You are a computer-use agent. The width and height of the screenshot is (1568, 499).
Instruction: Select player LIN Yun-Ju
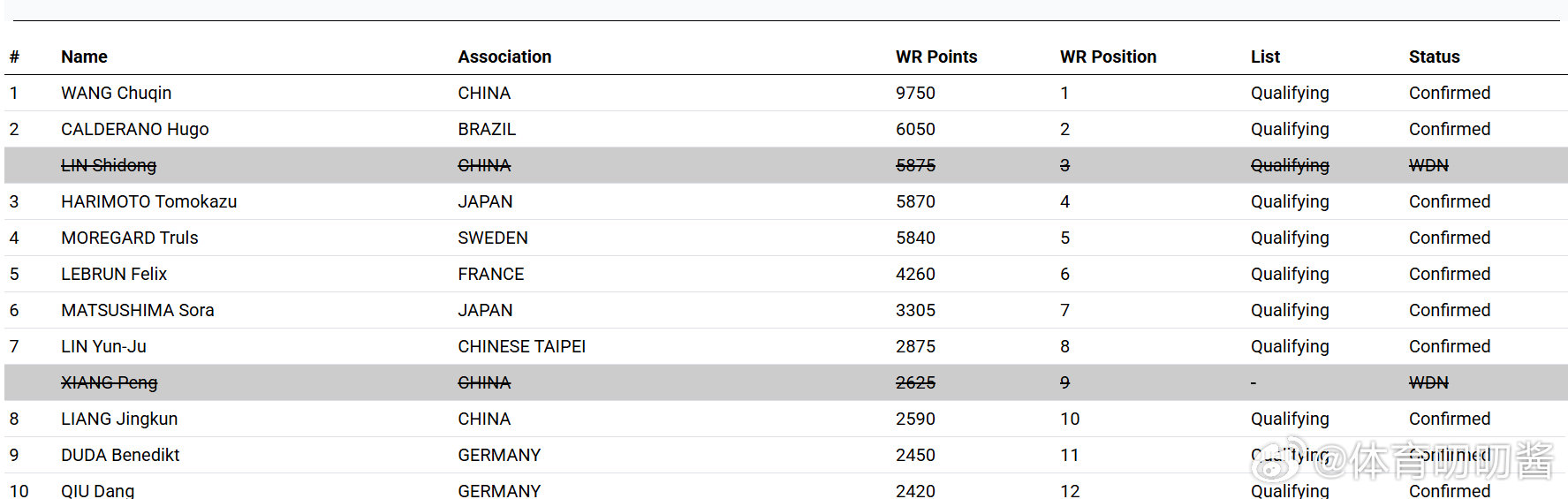click(x=103, y=346)
